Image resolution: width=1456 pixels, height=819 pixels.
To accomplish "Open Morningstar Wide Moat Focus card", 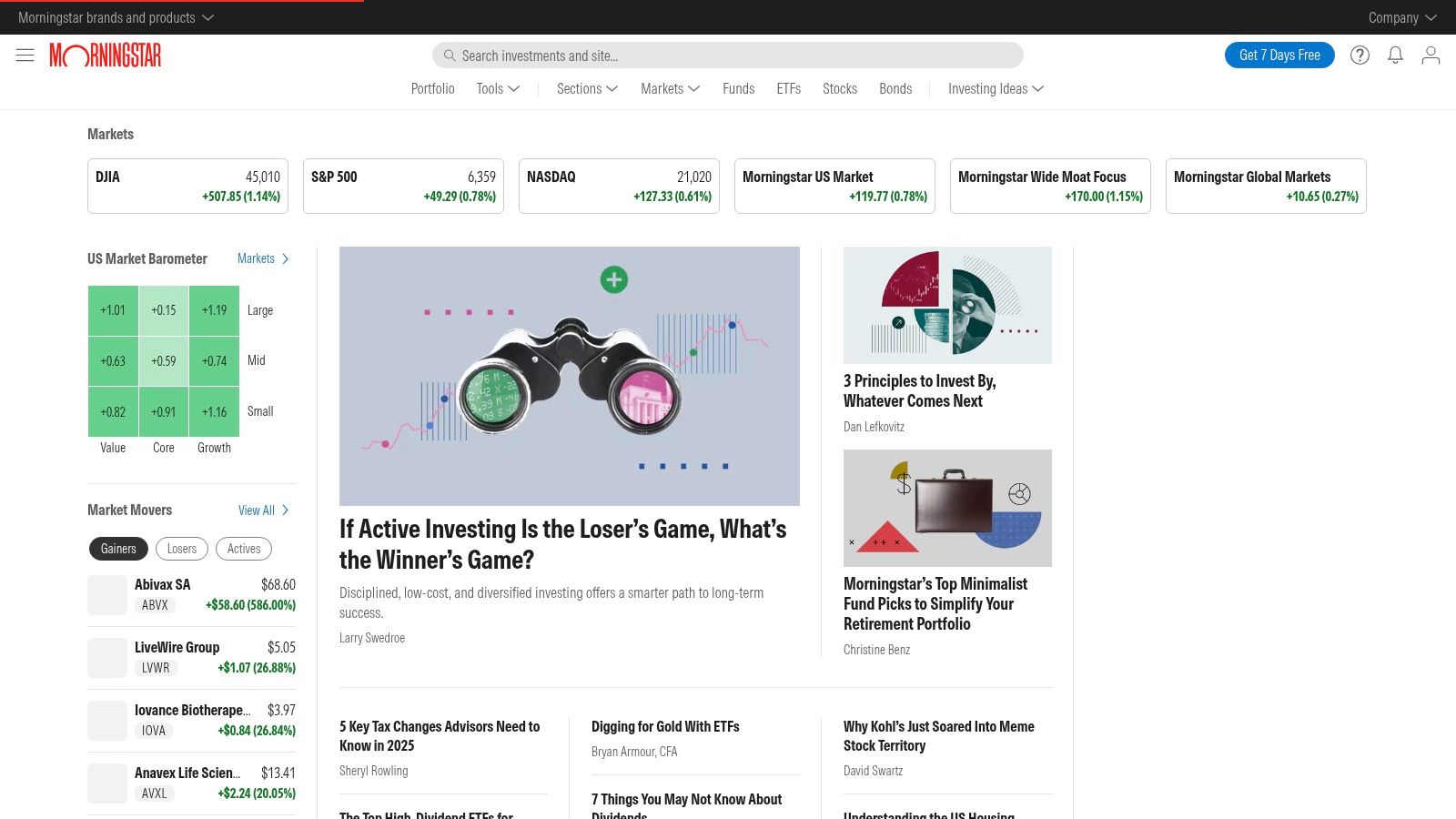I will coord(1050,187).
